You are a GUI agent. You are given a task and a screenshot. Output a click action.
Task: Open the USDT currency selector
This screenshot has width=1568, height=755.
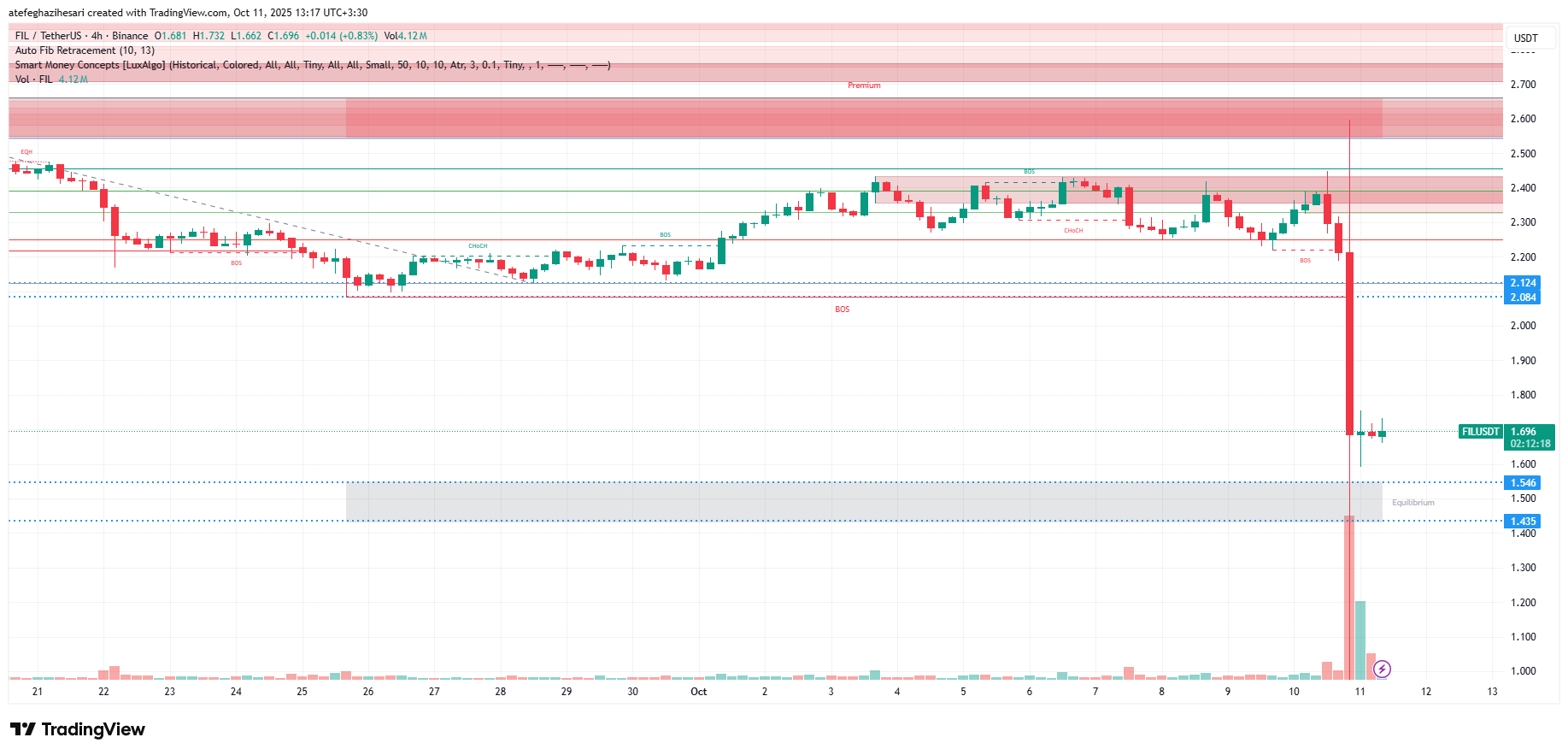click(x=1525, y=38)
